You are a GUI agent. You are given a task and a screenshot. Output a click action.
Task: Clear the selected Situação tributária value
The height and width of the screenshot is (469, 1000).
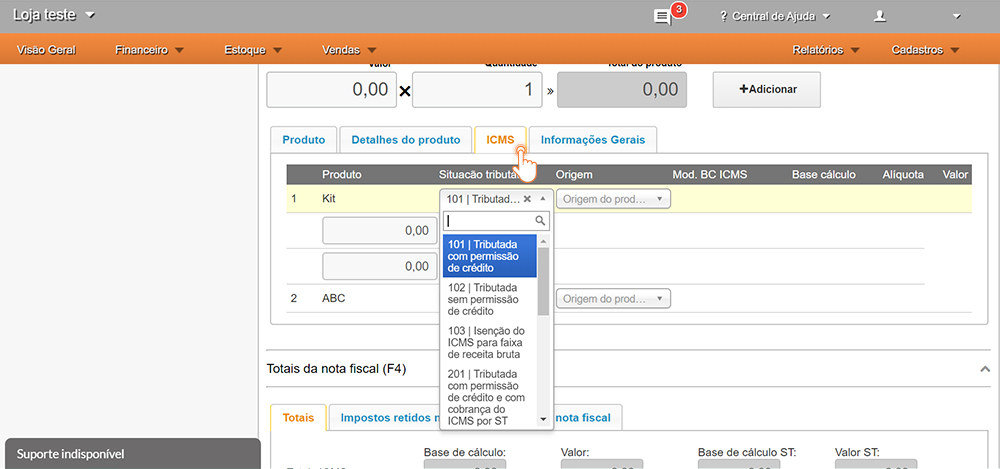pyautogui.click(x=527, y=199)
